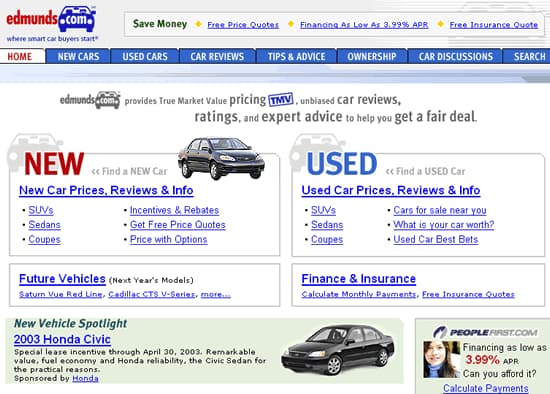The image size is (550, 394).
Task: Open What is your car worth? link
Action: point(444,225)
